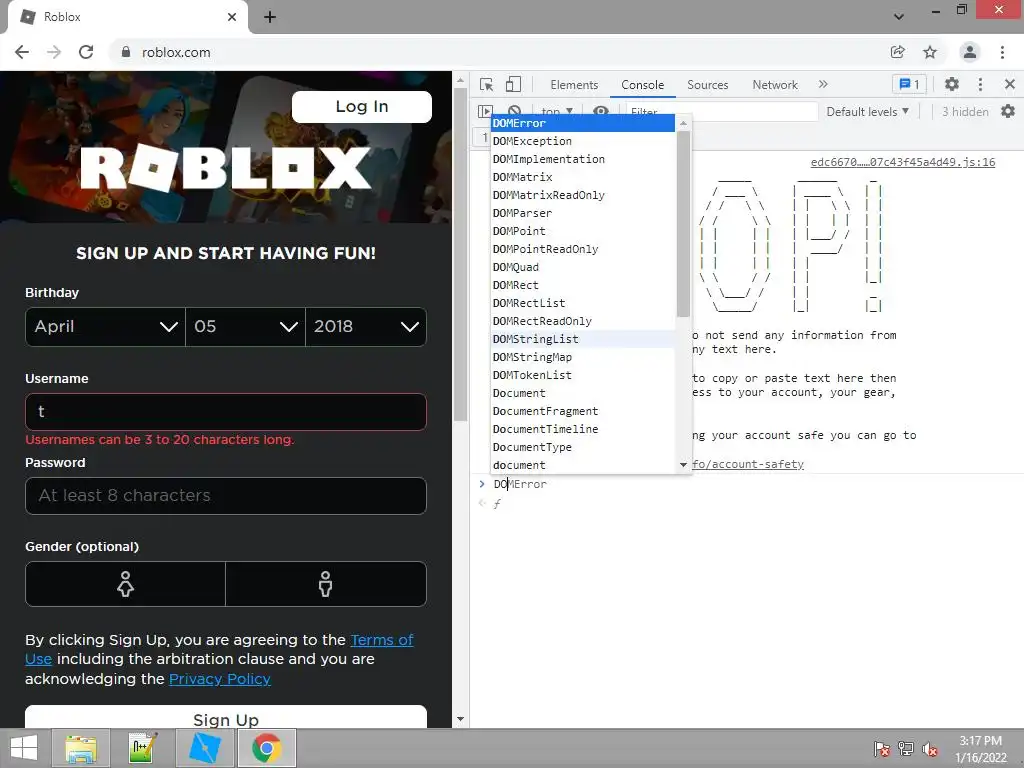Pick lowercase document from the suggestion list

point(583,465)
